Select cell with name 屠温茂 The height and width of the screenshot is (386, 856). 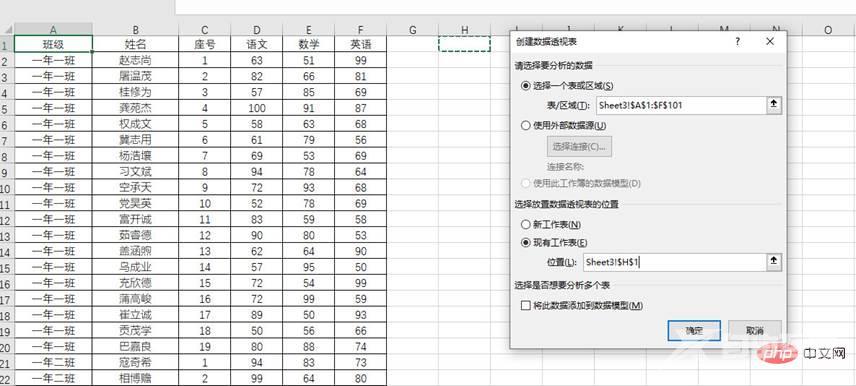click(x=135, y=76)
